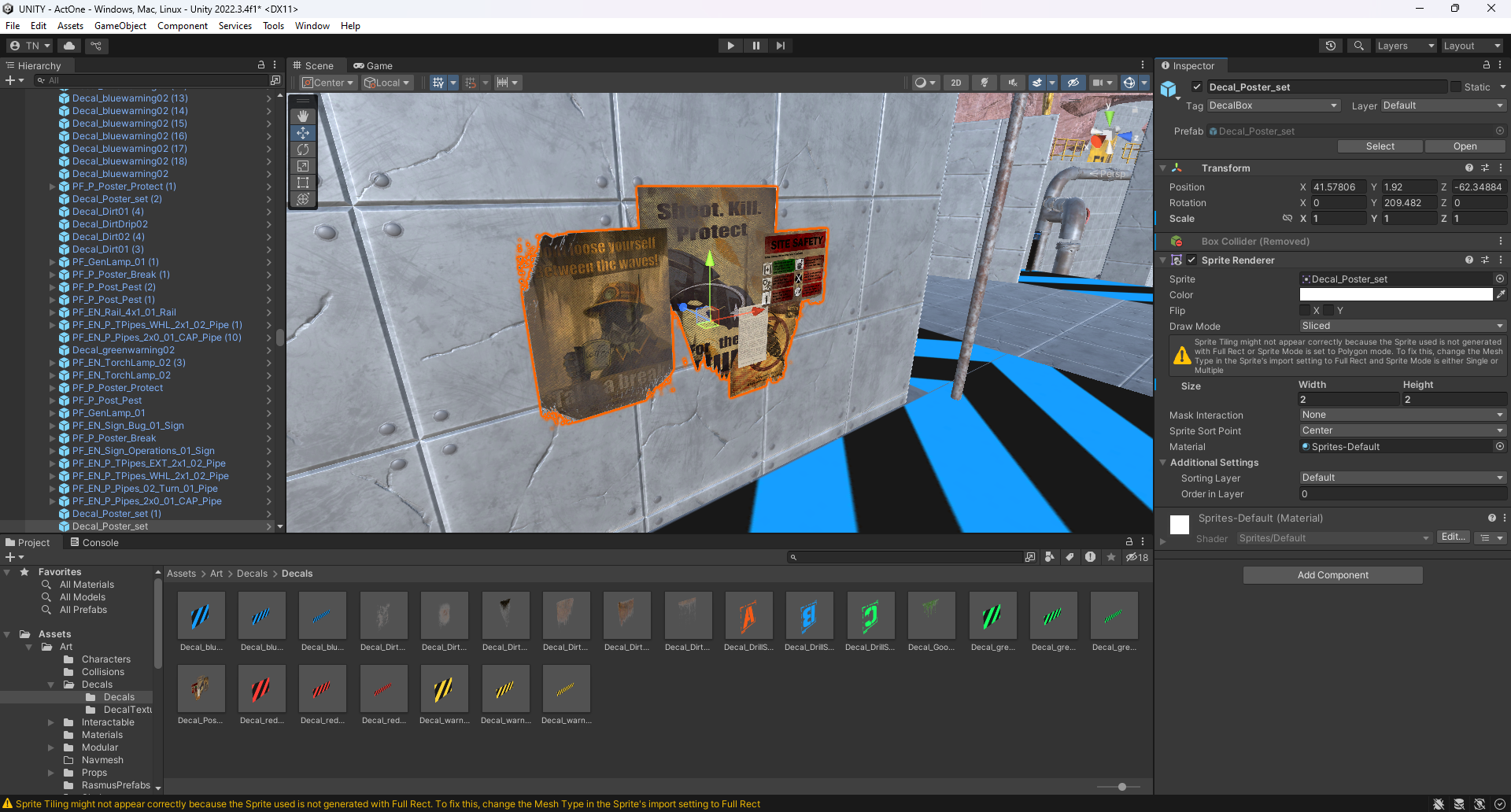
Task: Click the prefab Select button
Action: [1380, 146]
